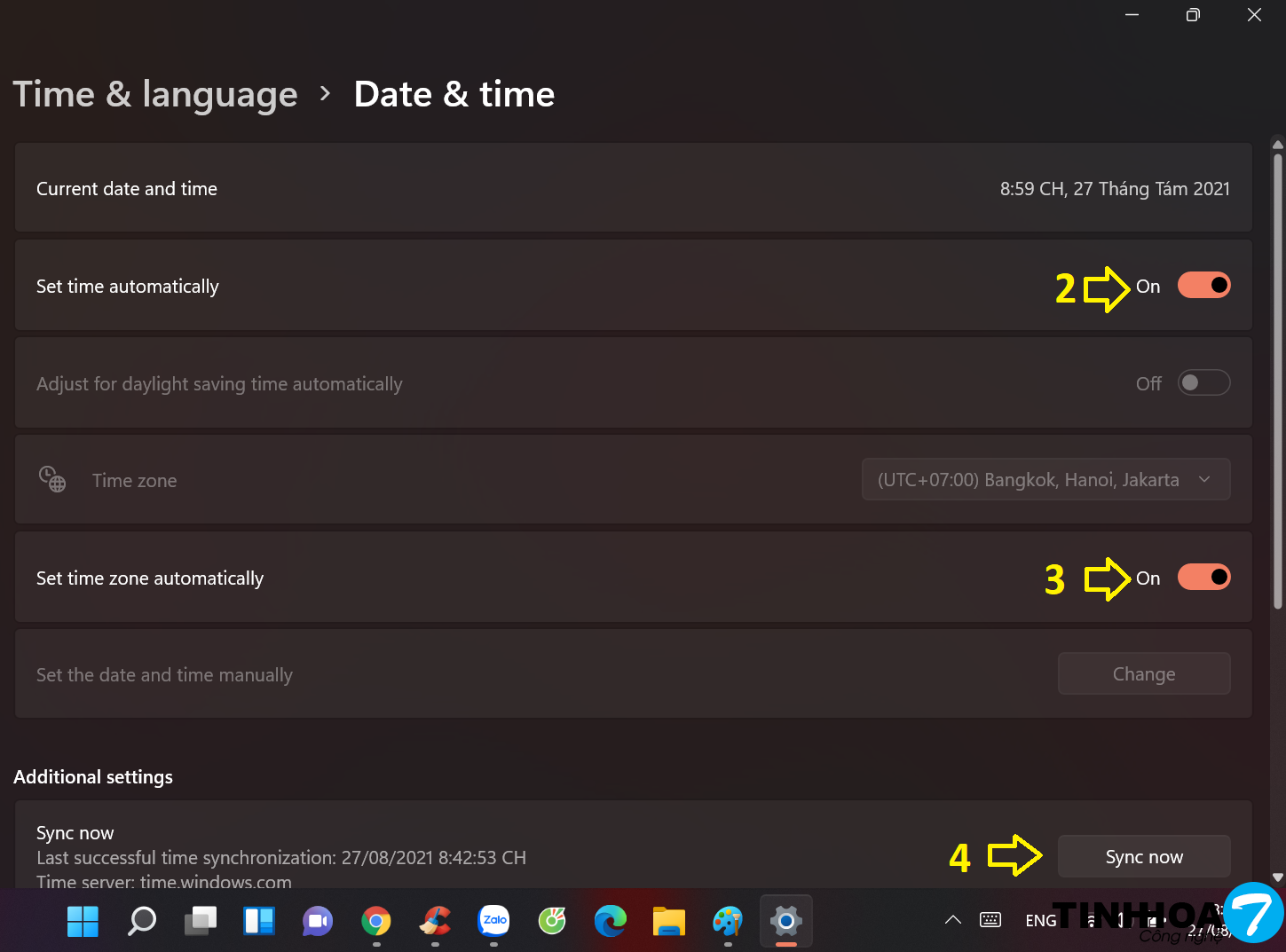Click the taskbar Search magnifier icon
Image resolution: width=1286 pixels, height=952 pixels.
(x=142, y=921)
